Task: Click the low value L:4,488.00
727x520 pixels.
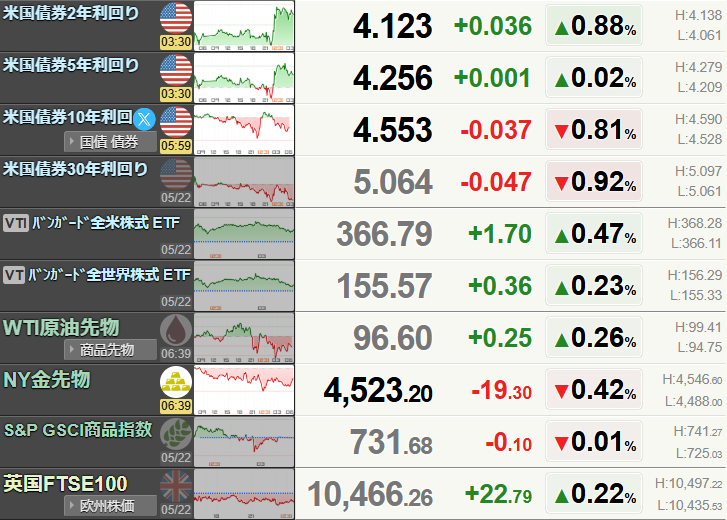Action: click(694, 401)
